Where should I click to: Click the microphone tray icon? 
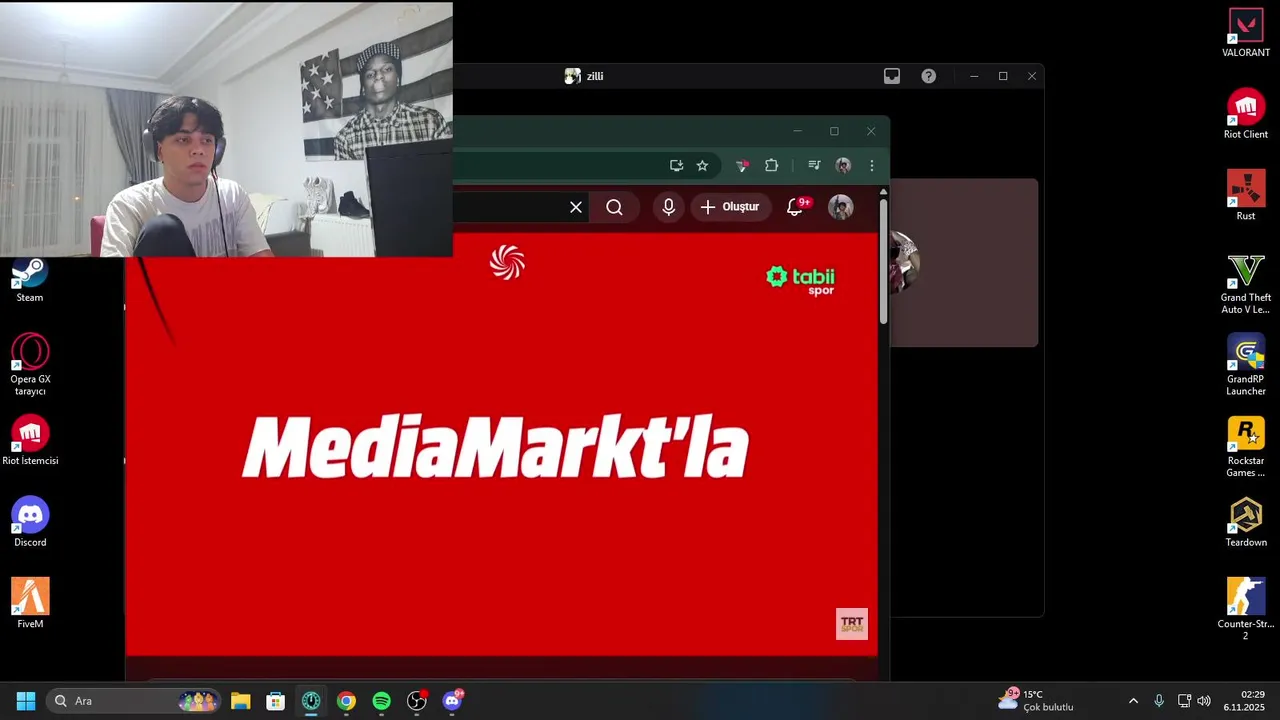[1159, 701]
